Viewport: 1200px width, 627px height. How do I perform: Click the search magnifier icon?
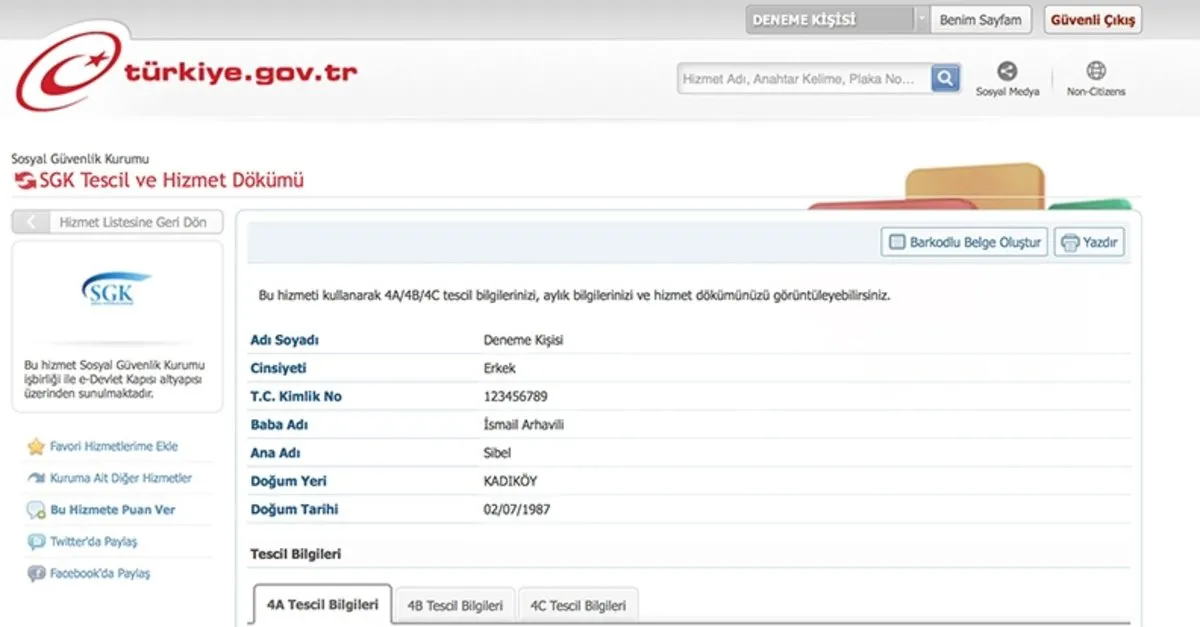coord(945,78)
